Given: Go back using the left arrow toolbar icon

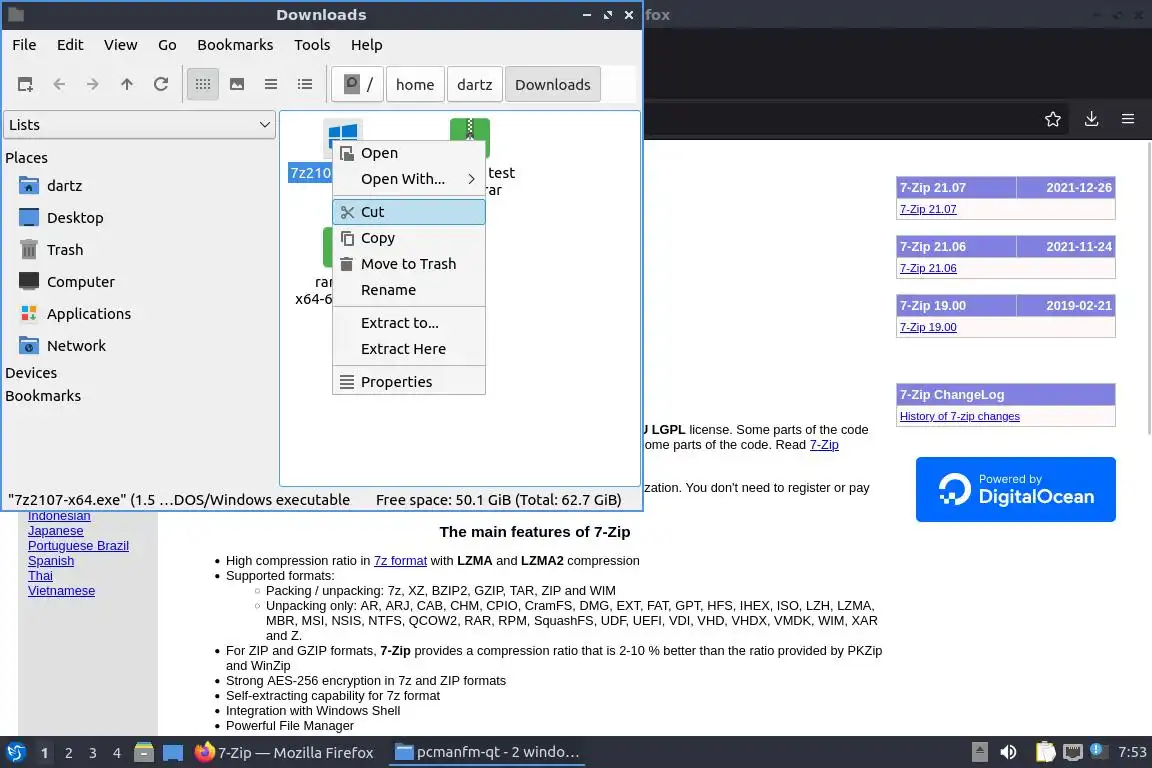Looking at the screenshot, I should [60, 85].
